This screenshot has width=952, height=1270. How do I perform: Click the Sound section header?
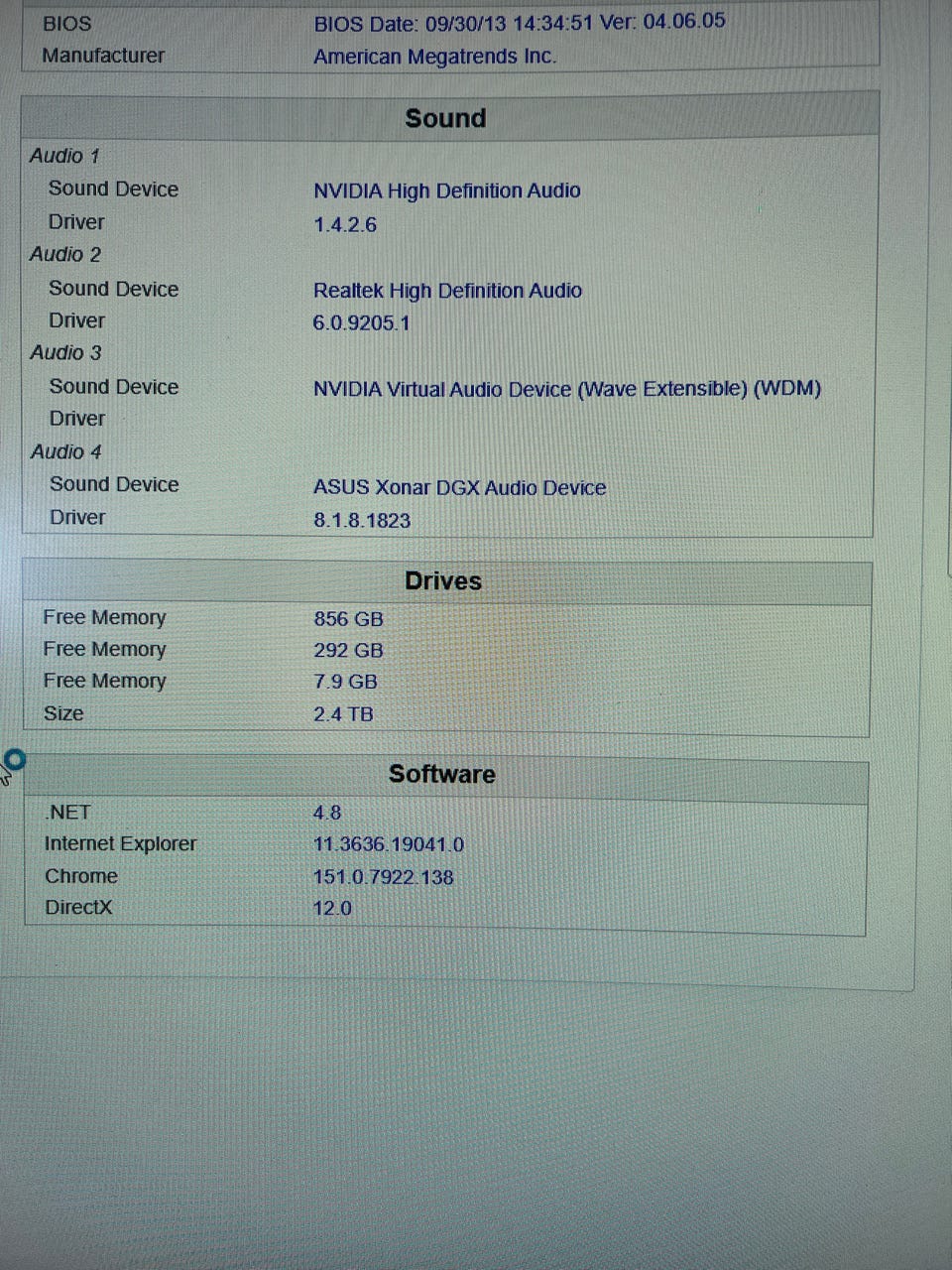pyautogui.click(x=445, y=118)
